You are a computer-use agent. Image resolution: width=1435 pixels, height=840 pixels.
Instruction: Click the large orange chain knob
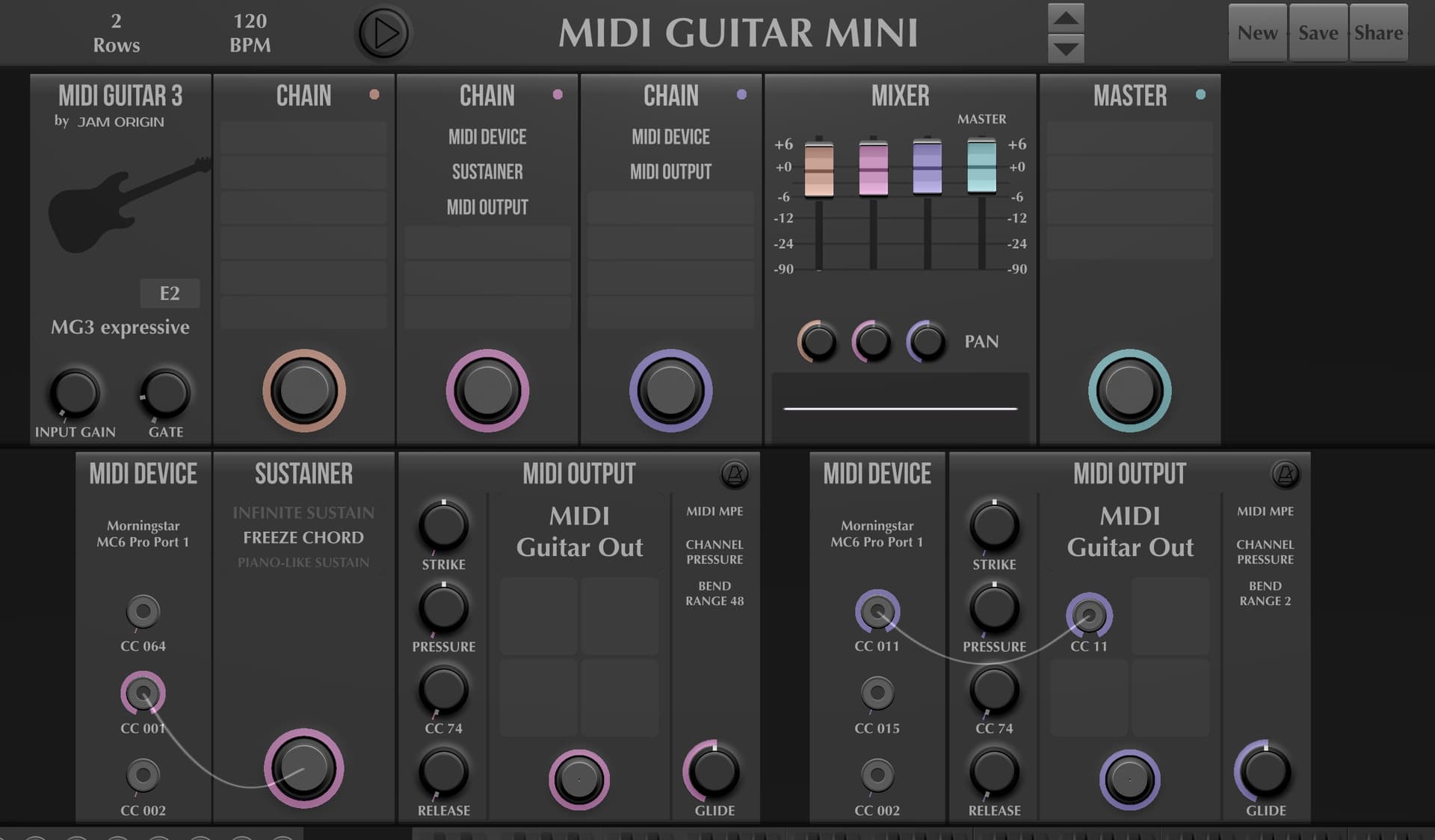pos(303,390)
